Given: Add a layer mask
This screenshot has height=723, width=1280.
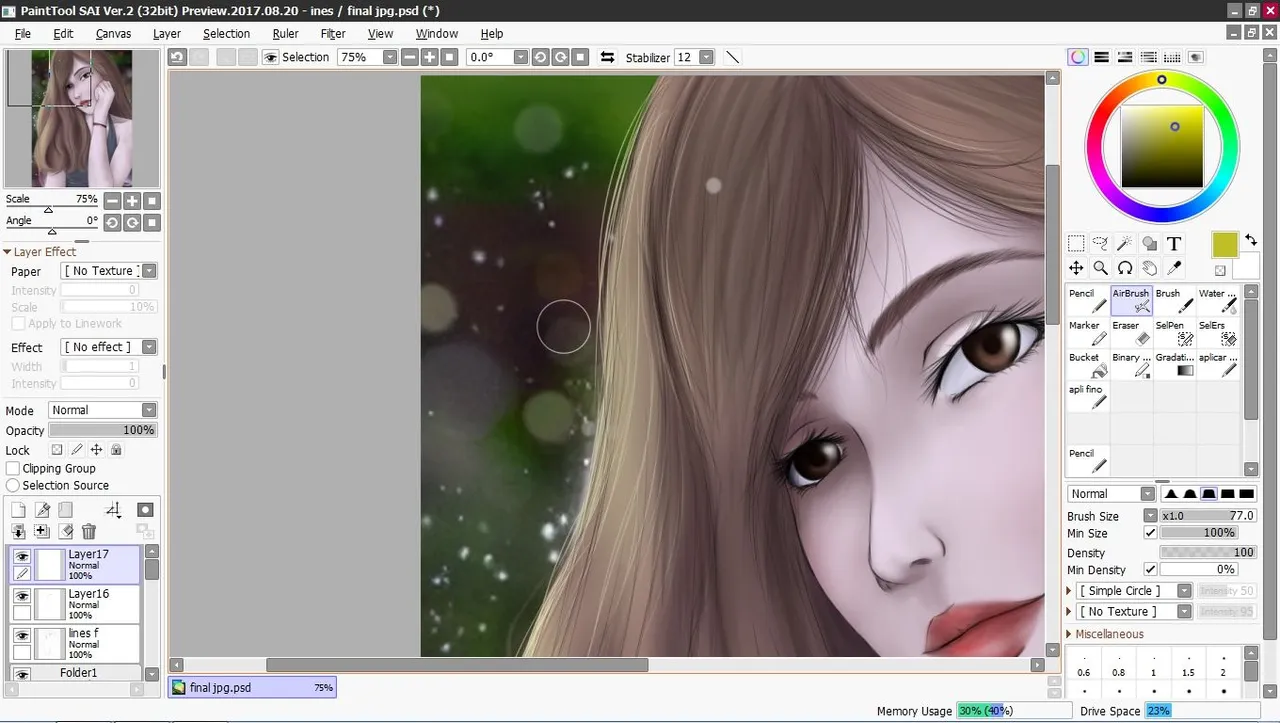Looking at the screenshot, I should [145, 510].
